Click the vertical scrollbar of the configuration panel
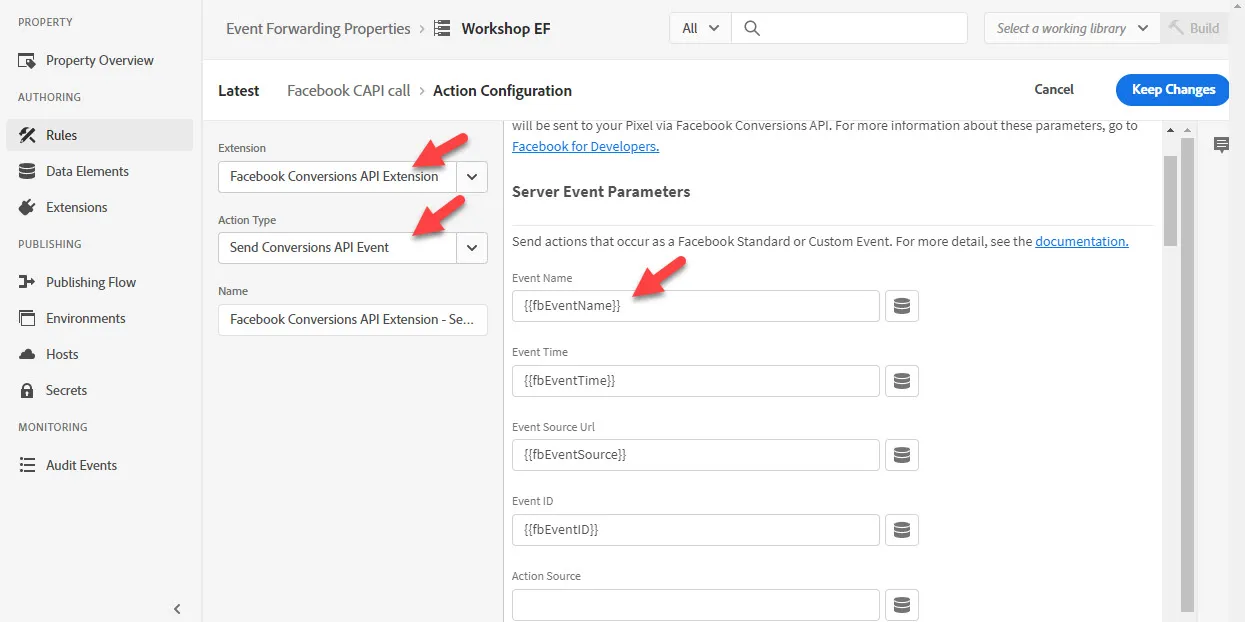This screenshot has width=1245, height=622. 1187,372
